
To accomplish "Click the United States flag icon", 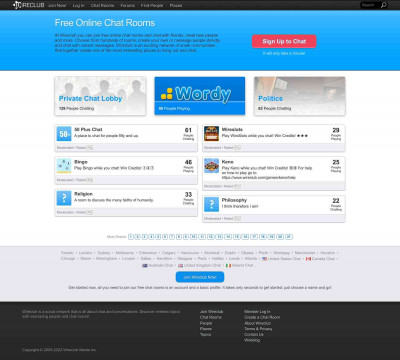I will point(264,259).
